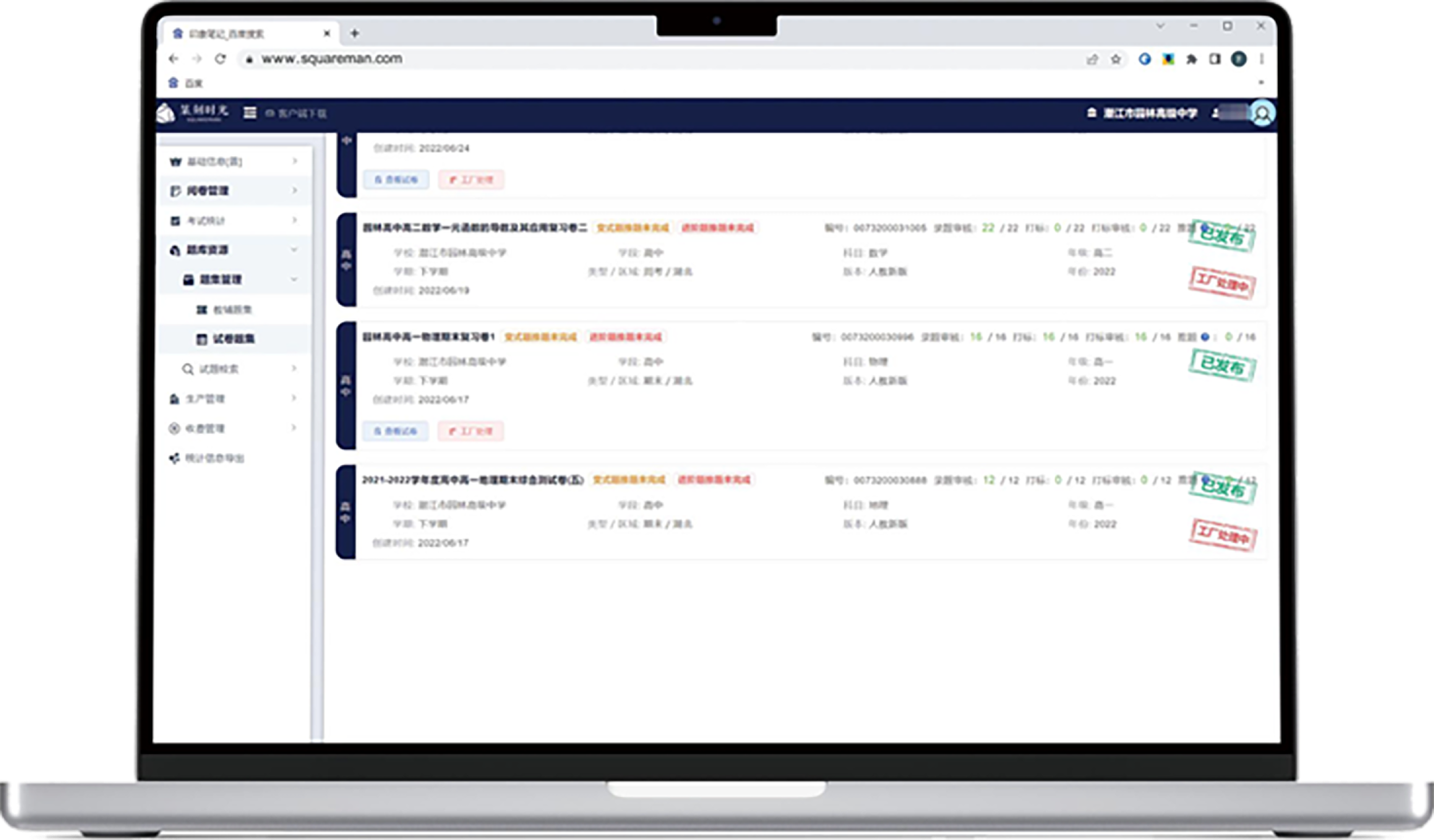Image resolution: width=1434 pixels, height=840 pixels.
Task: Click the browser reload icon
Action: [221, 59]
